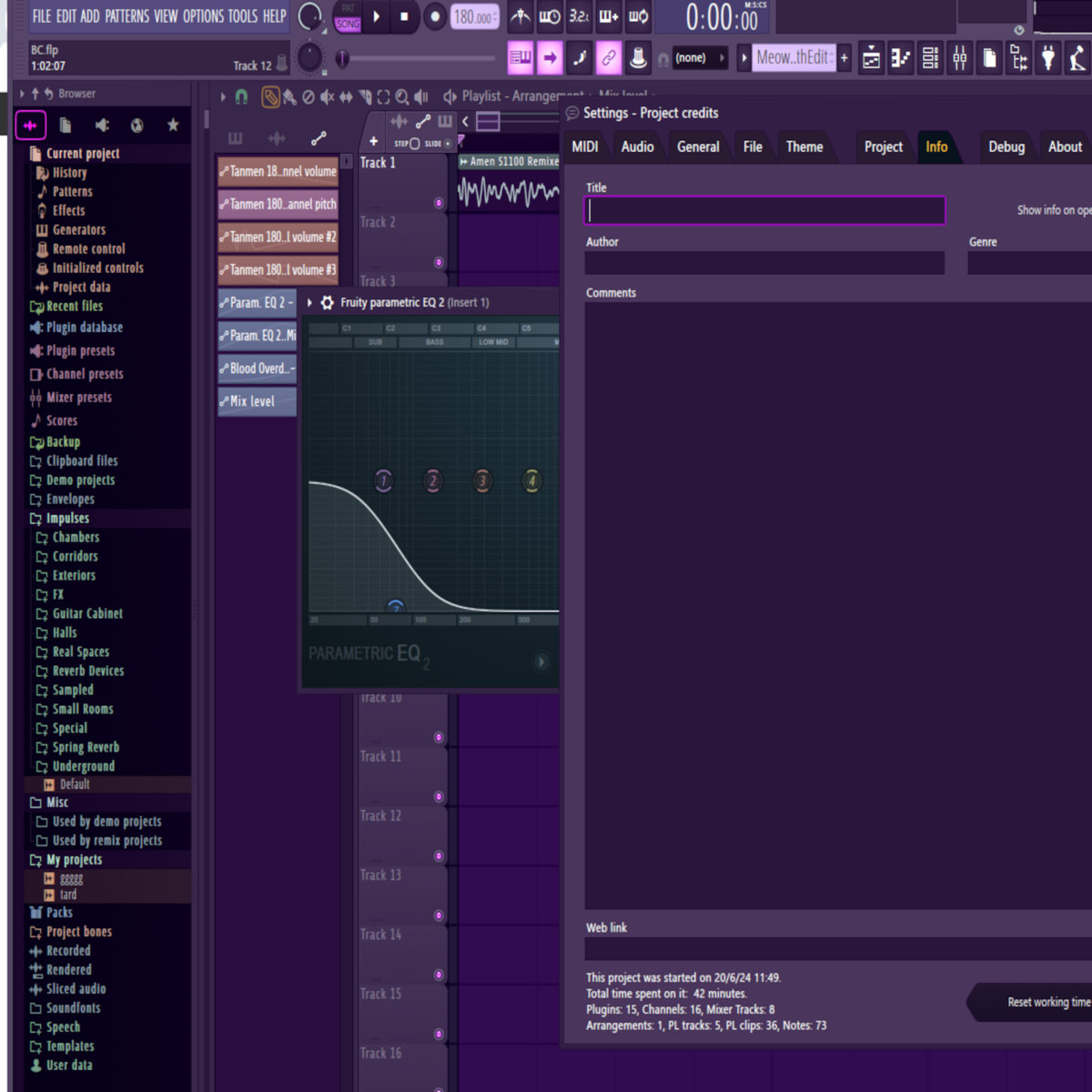The height and width of the screenshot is (1092, 1092).
Task: Click the song position slider handle
Action: (342, 58)
